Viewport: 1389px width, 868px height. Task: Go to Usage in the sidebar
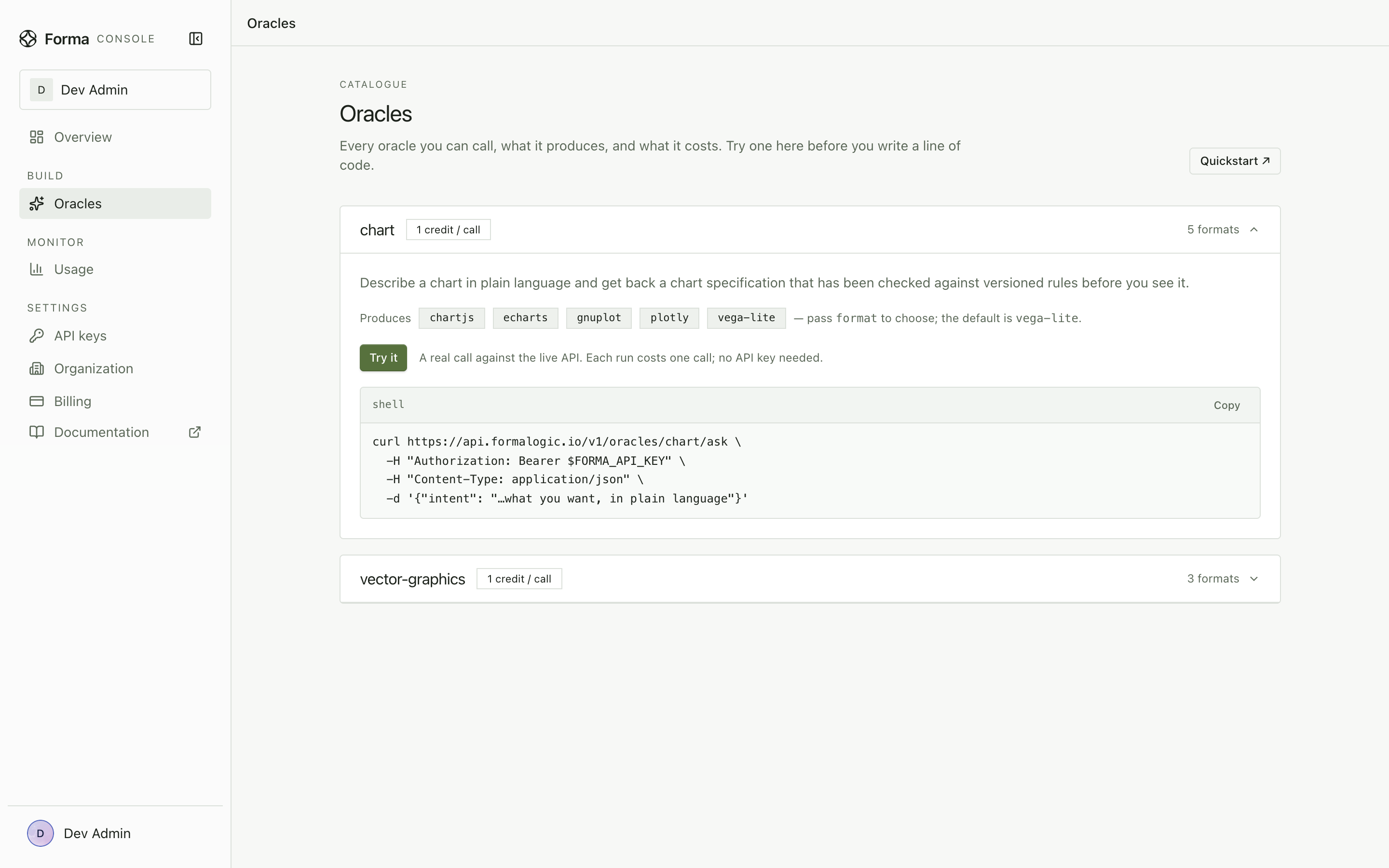[115, 269]
